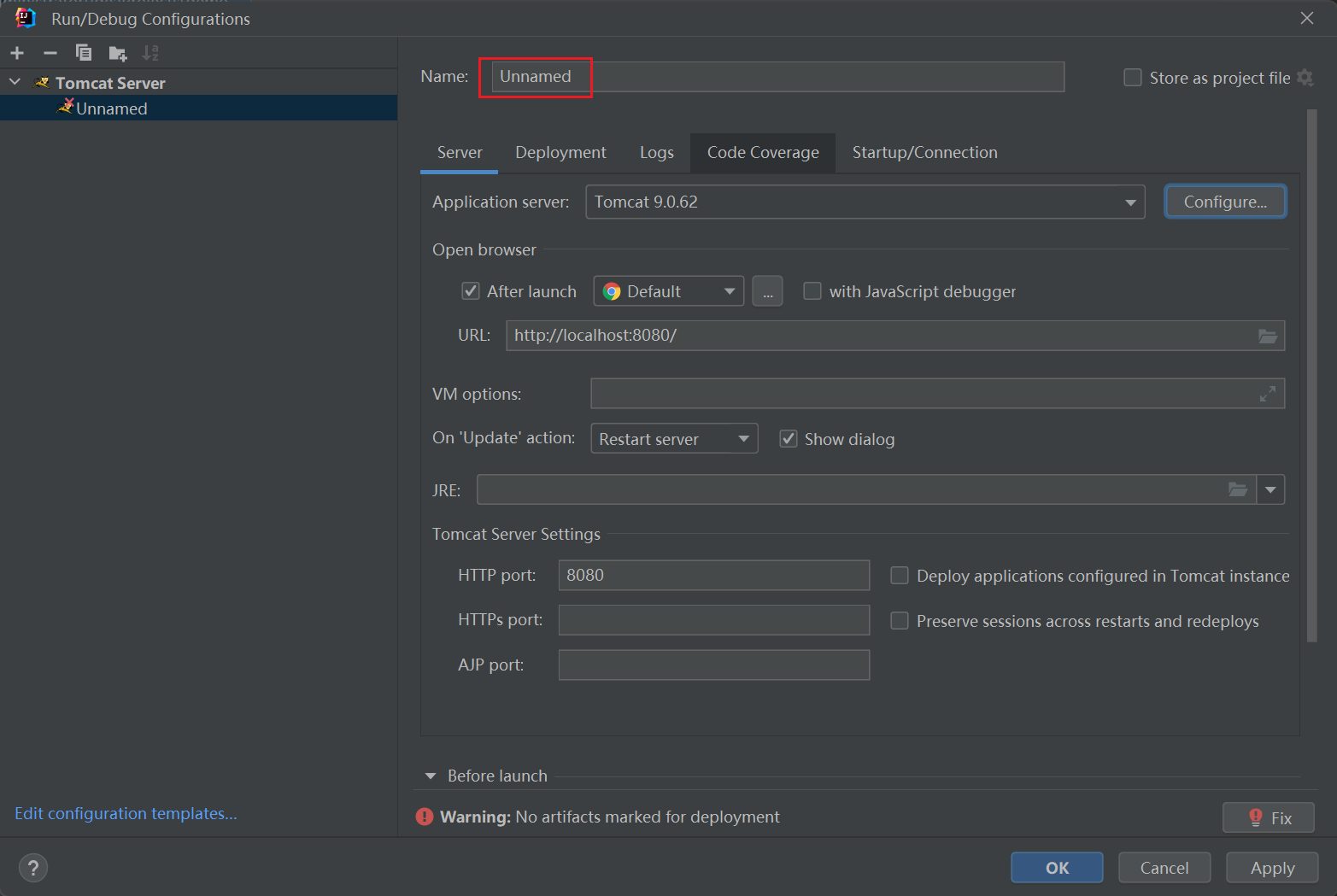This screenshot has width=1337, height=896.
Task: Click the Remove Configuration minus icon
Action: (50, 53)
